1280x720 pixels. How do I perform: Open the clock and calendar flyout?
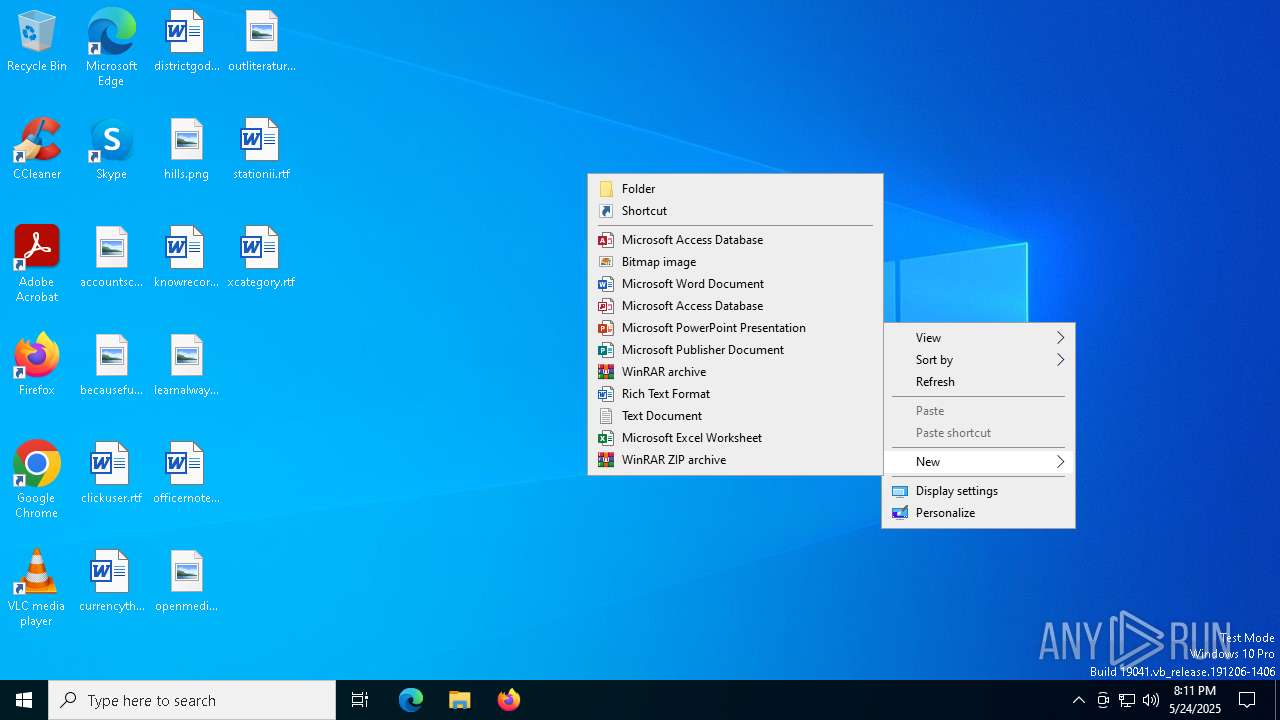point(1195,700)
